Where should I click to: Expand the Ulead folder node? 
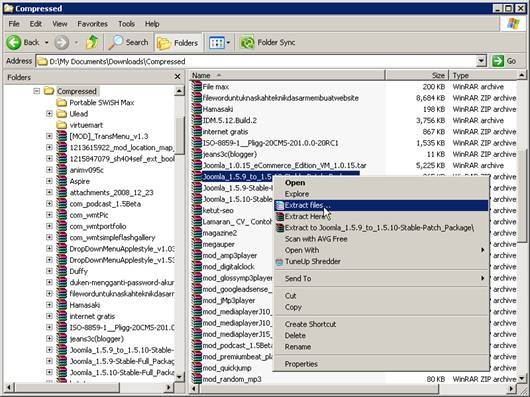[x=49, y=114]
